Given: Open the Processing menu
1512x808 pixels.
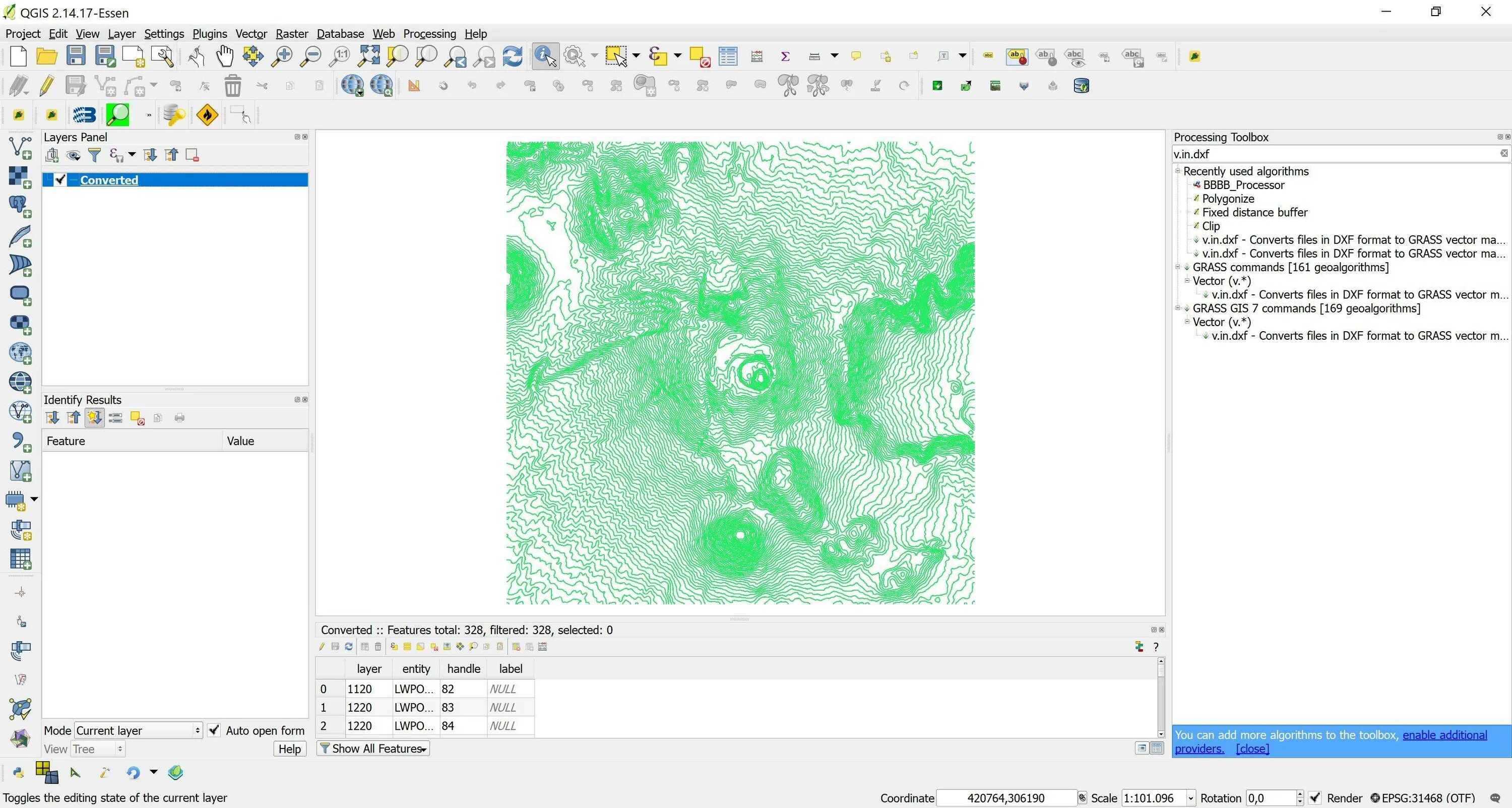Looking at the screenshot, I should 429,33.
